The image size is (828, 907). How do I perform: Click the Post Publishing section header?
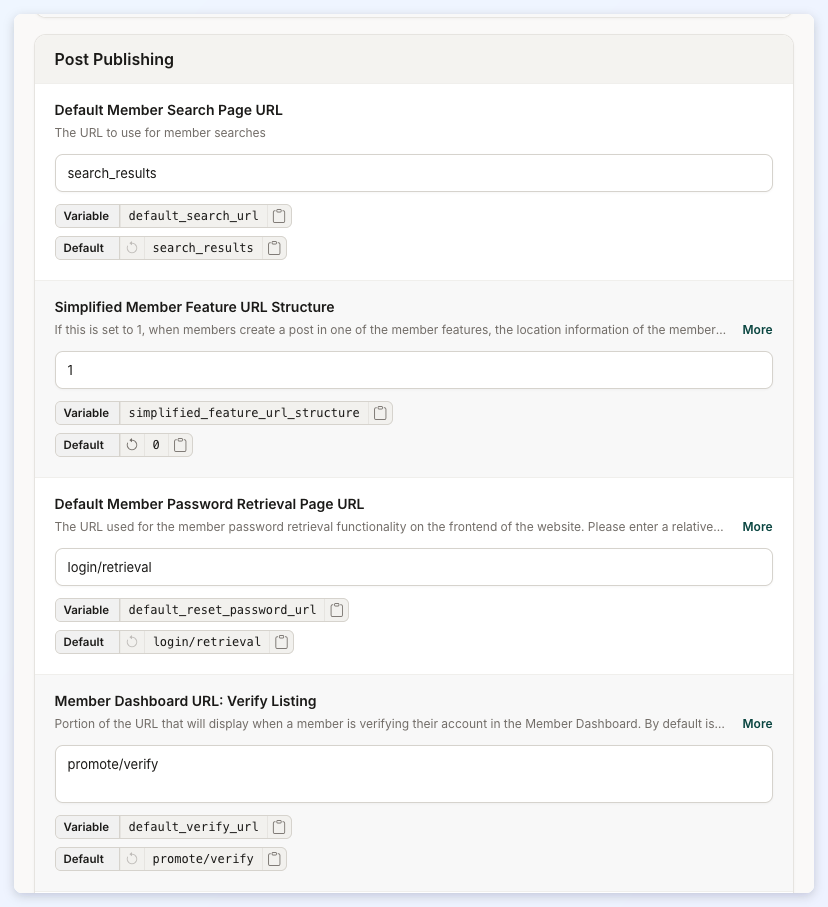pyautogui.click(x=414, y=60)
